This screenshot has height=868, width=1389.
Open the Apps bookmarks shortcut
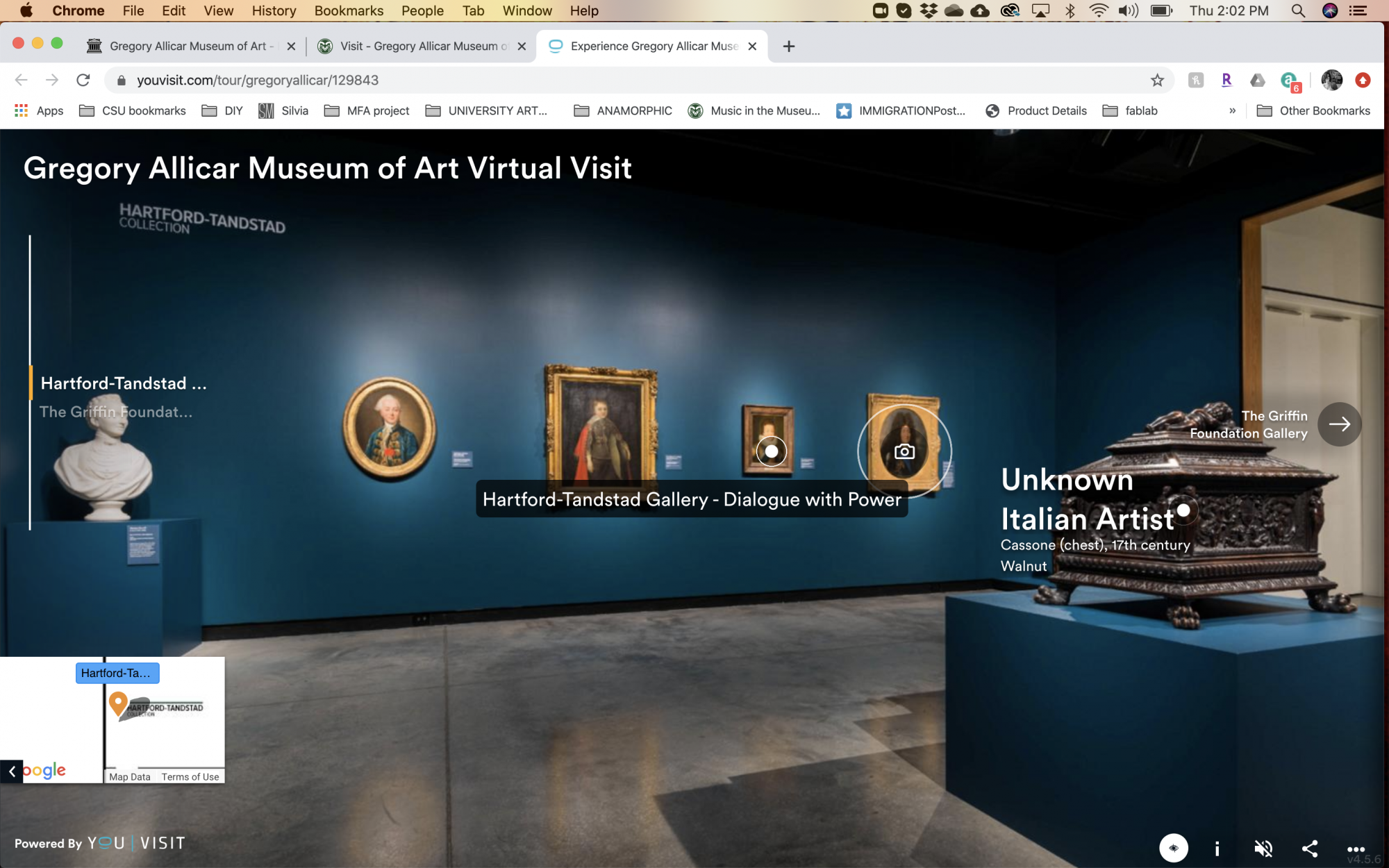click(x=39, y=110)
